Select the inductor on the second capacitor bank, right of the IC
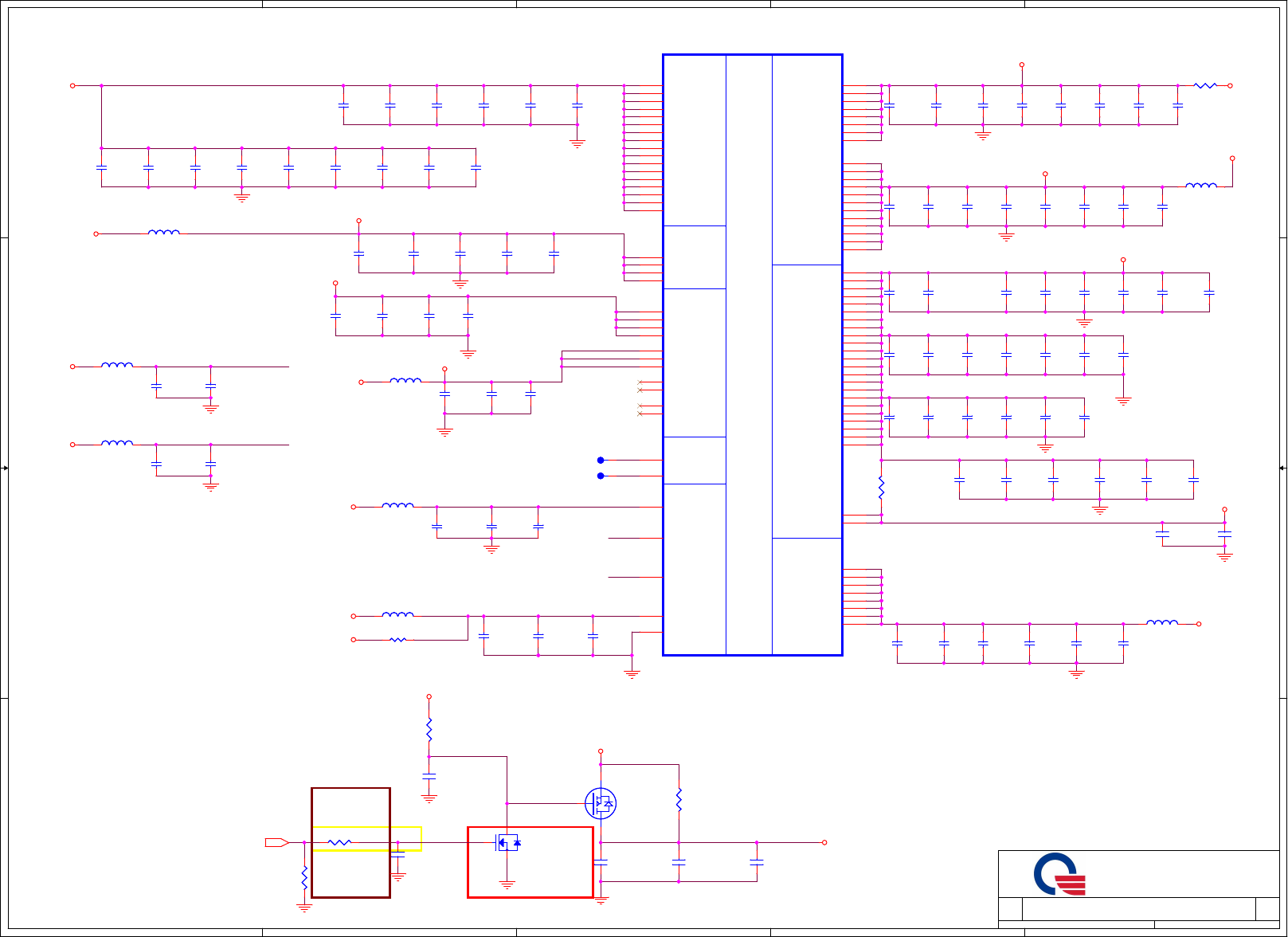Image resolution: width=1288 pixels, height=937 pixels. click(x=1201, y=185)
